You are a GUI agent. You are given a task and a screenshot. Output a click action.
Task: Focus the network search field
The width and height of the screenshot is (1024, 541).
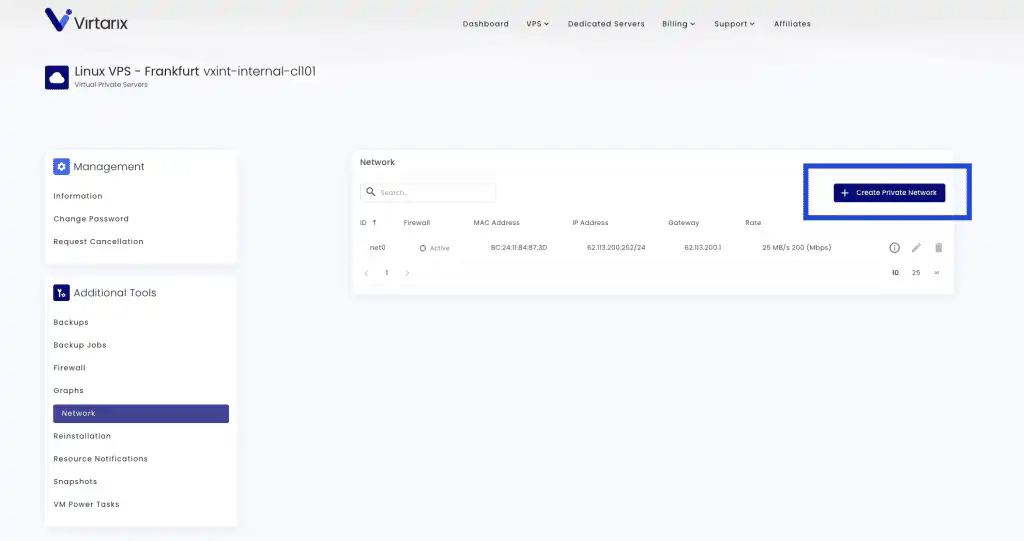[x=435, y=192]
